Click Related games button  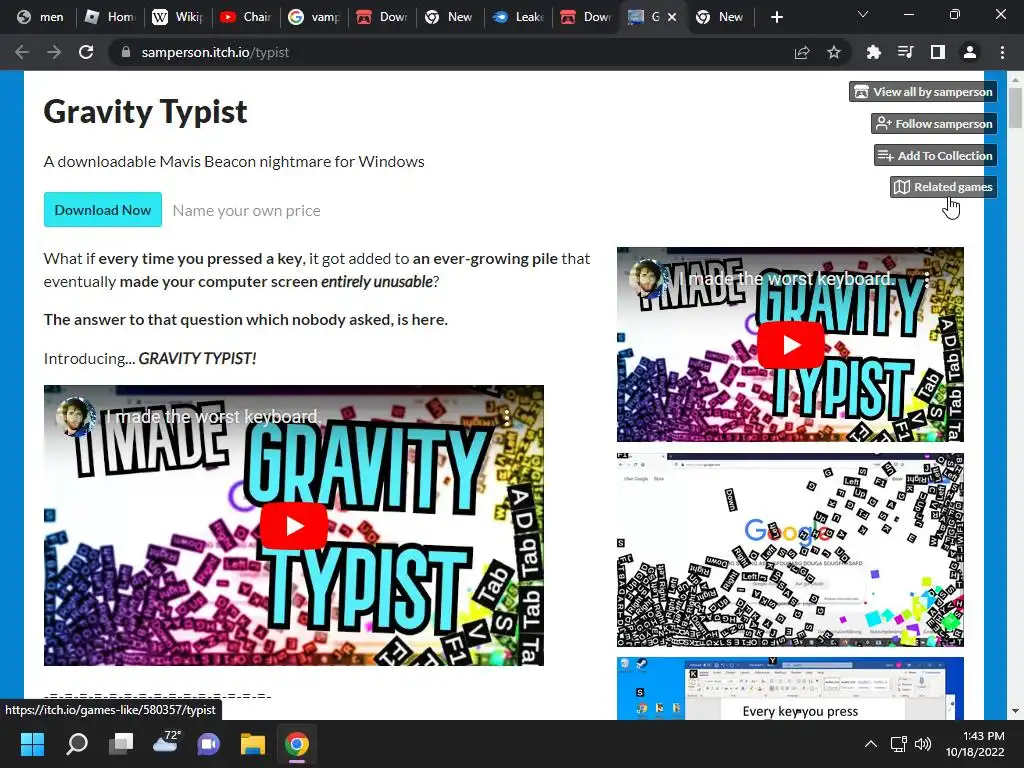click(944, 187)
